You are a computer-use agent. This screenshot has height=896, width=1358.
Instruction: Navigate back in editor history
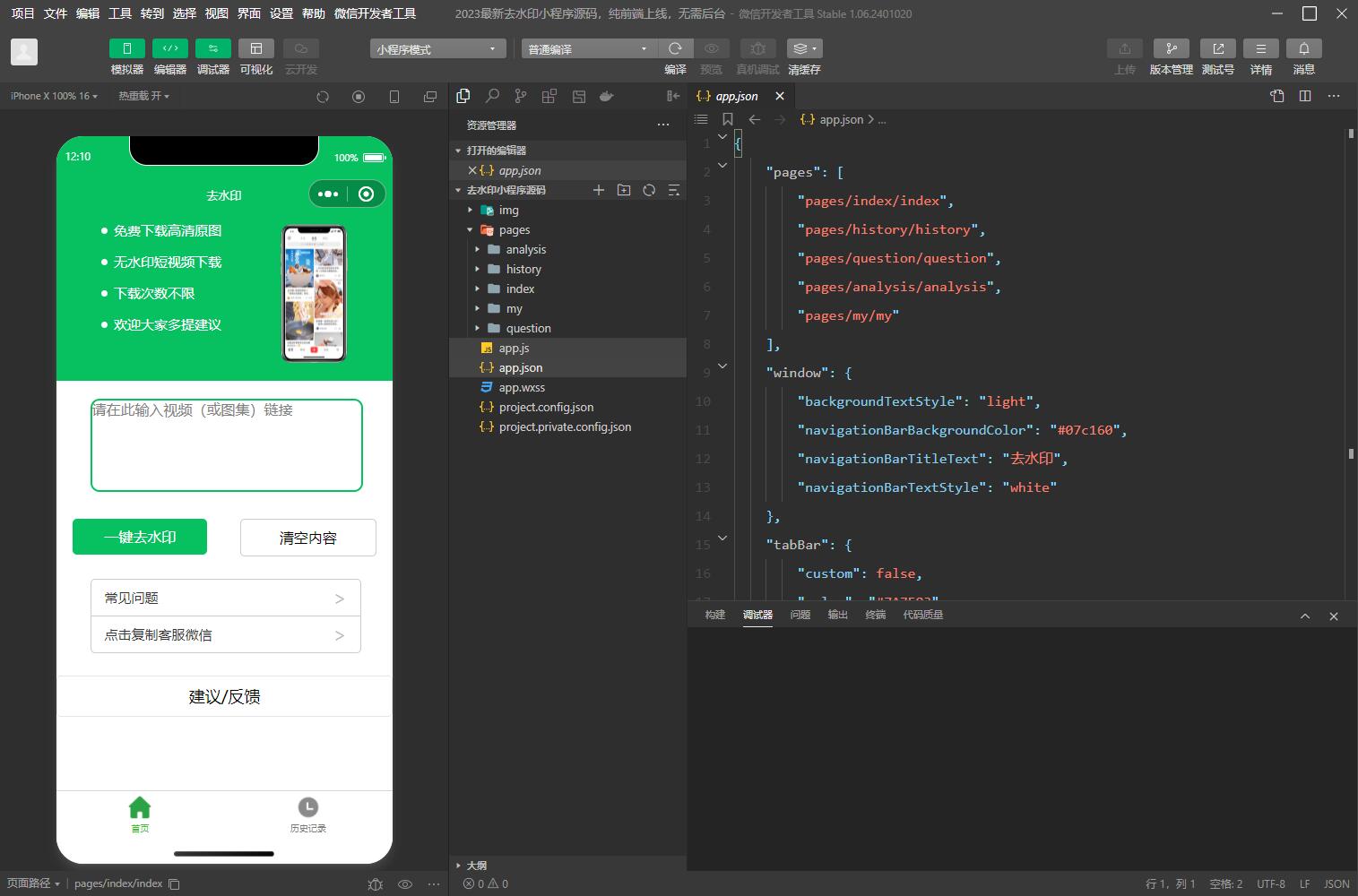755,119
